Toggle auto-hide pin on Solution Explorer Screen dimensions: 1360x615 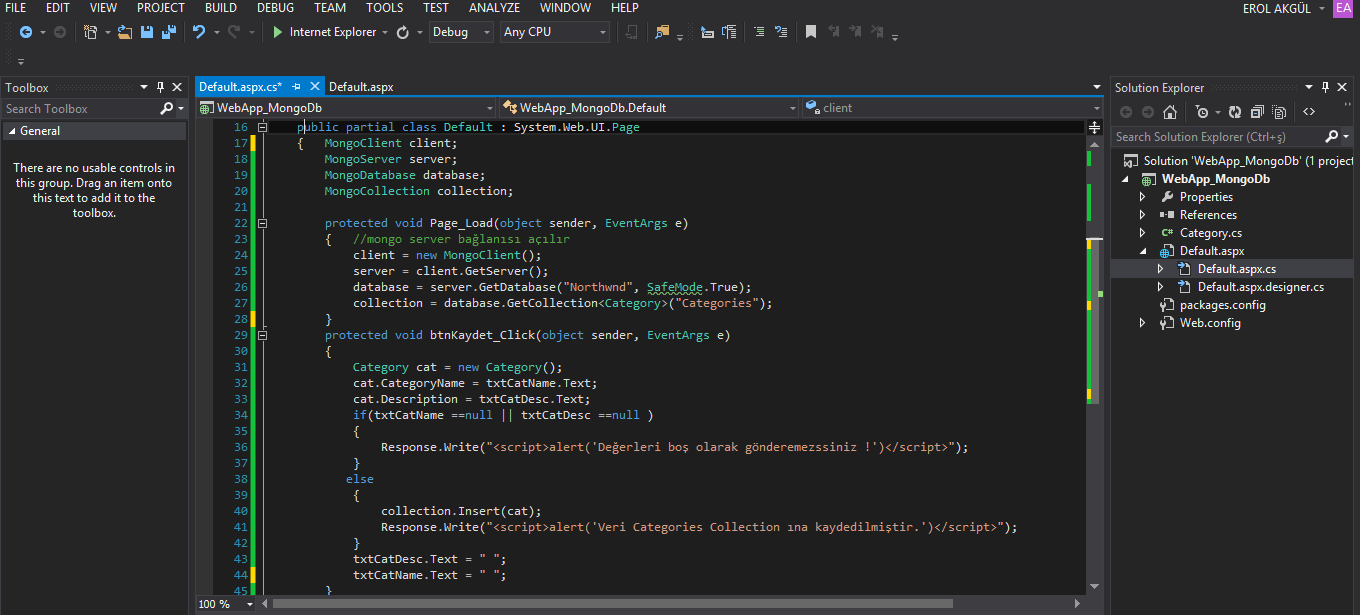[x=1326, y=87]
